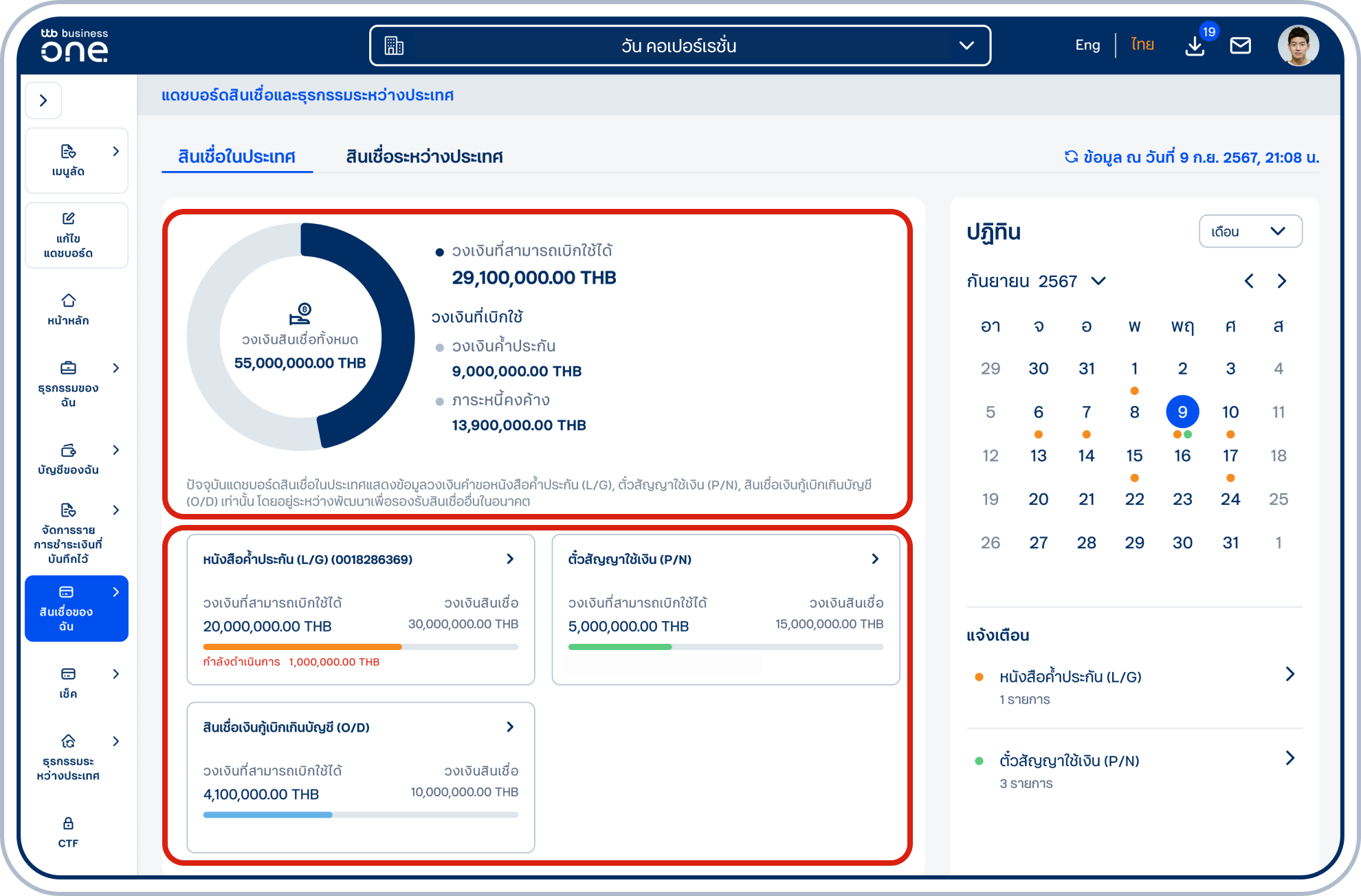Open the company selector dropdown
Image resolution: width=1361 pixels, height=896 pixels.
pyautogui.click(x=679, y=46)
